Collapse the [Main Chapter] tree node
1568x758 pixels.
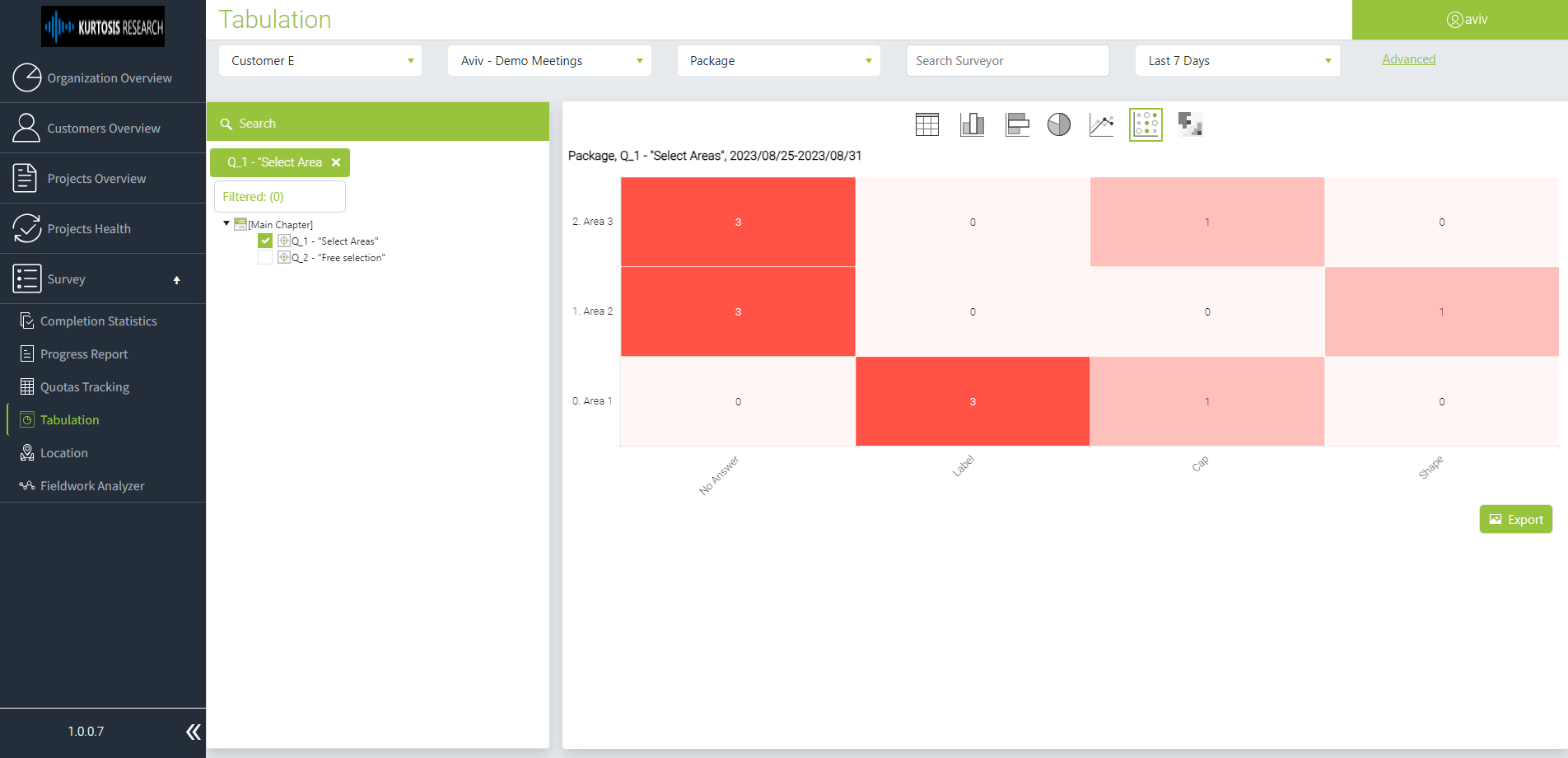tap(226, 223)
